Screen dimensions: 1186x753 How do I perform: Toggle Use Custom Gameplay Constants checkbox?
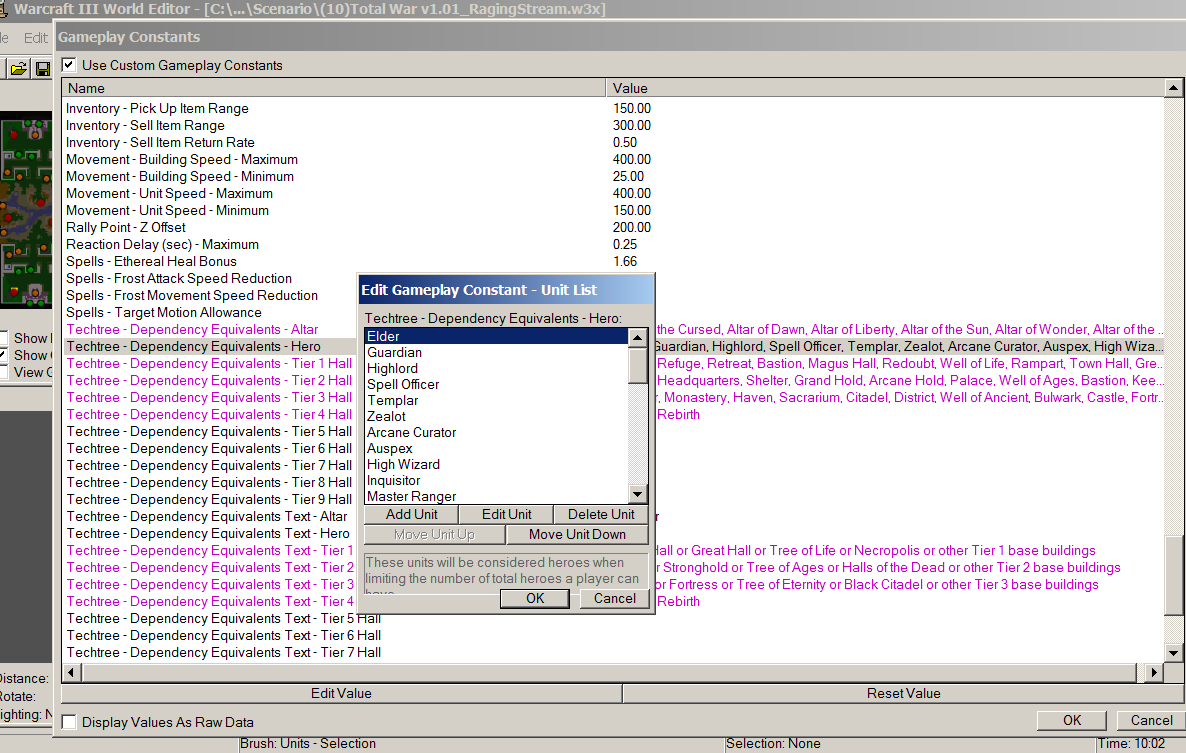point(69,65)
